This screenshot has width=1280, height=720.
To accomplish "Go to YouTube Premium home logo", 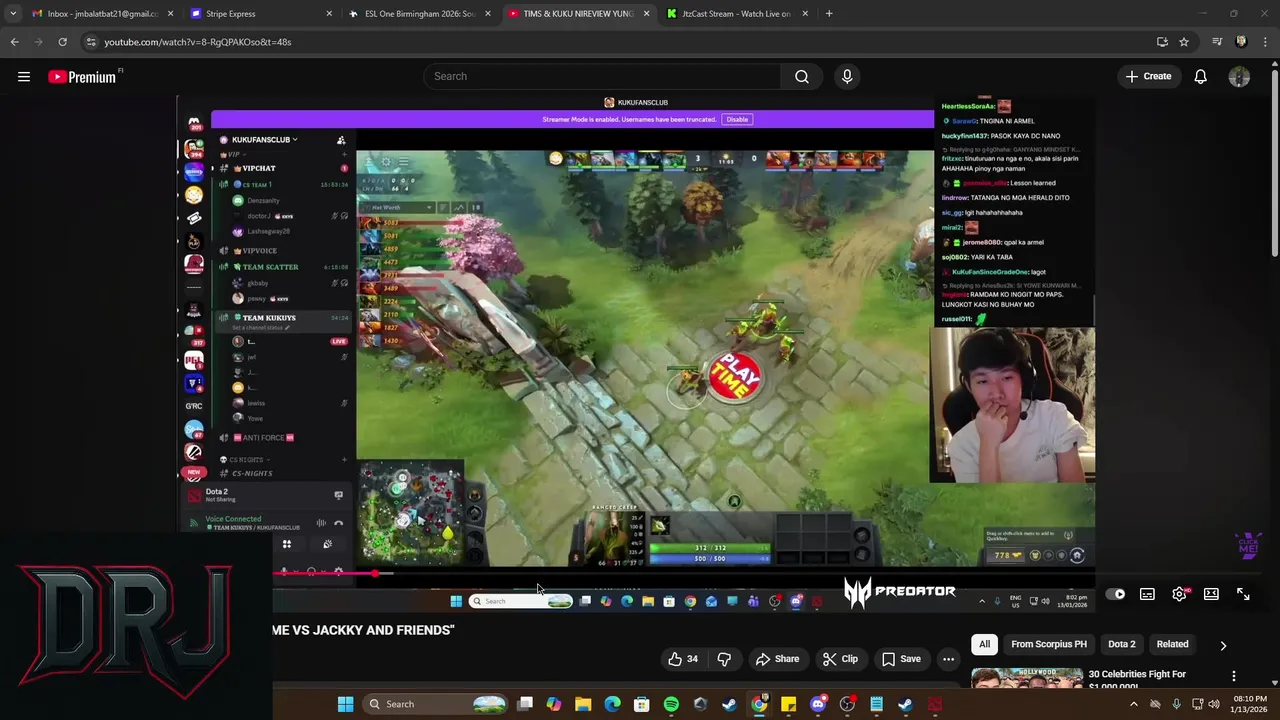I will [84, 77].
